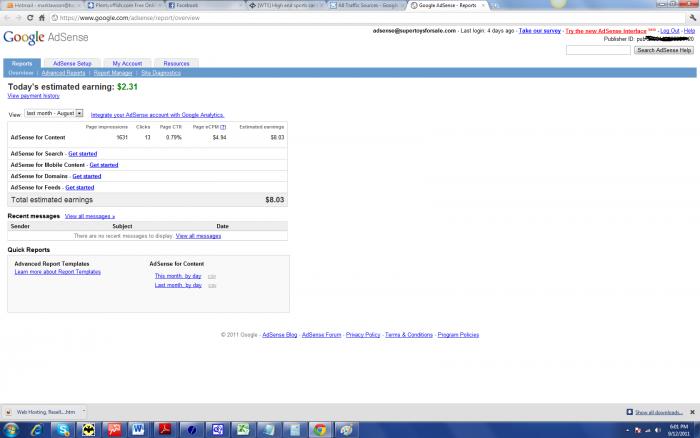Close the Google AdSense Reports tab
Image resolution: width=700 pixels, height=438 pixels.
[483, 5]
